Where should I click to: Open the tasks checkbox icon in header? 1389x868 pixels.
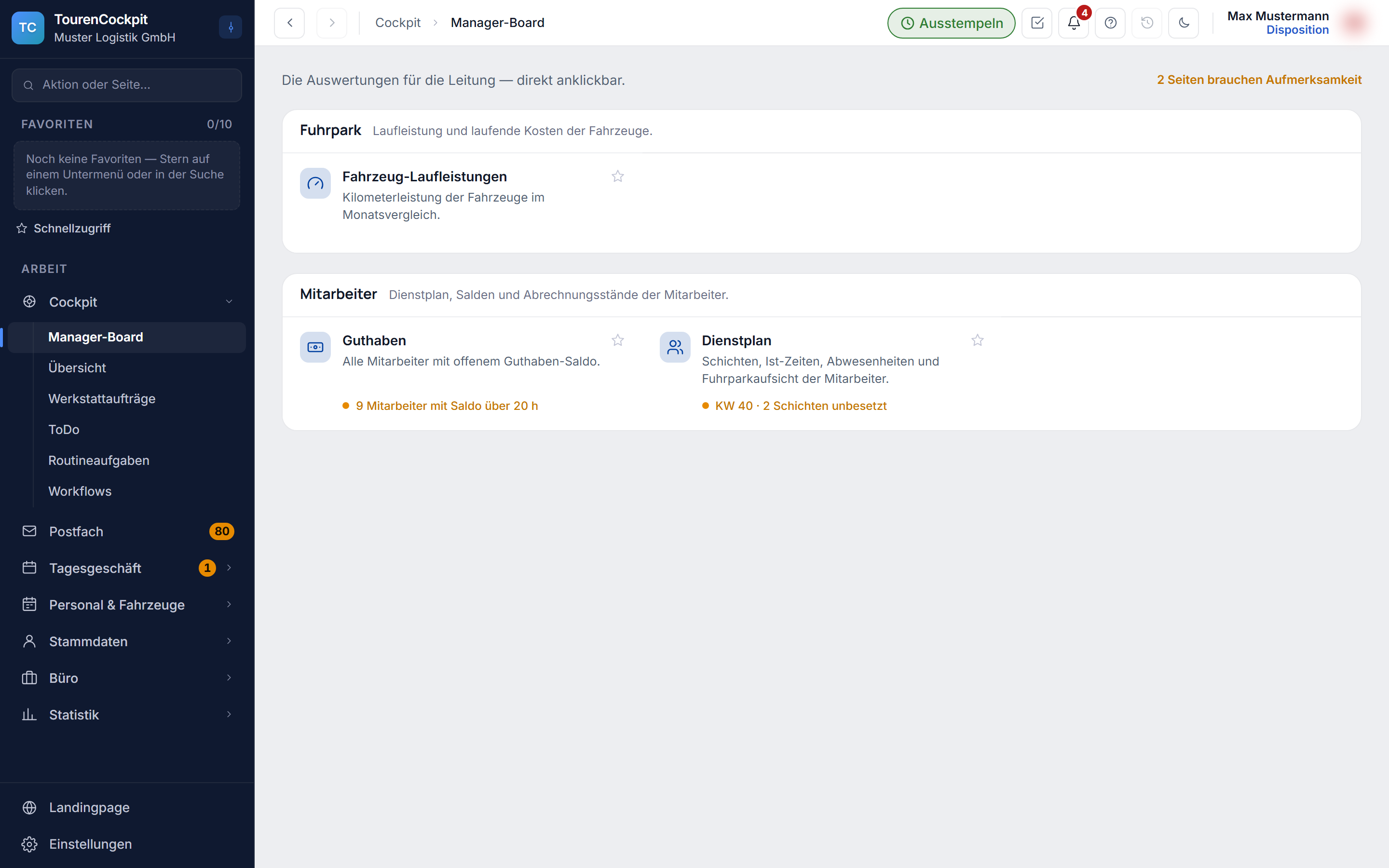pyautogui.click(x=1036, y=23)
